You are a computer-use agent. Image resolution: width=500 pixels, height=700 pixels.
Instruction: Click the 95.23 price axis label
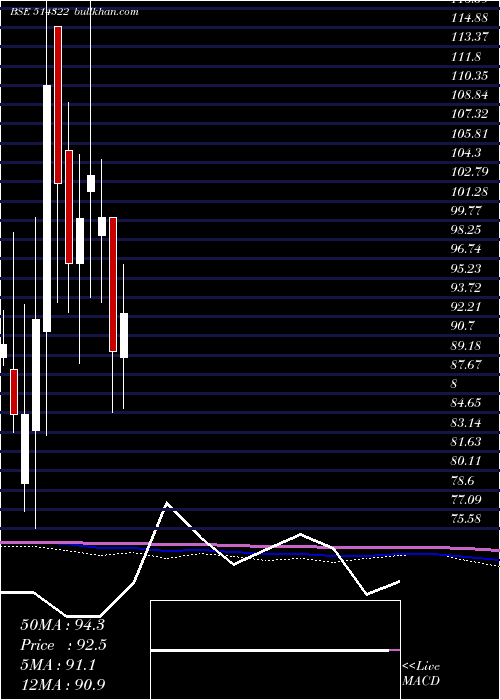click(x=466, y=268)
